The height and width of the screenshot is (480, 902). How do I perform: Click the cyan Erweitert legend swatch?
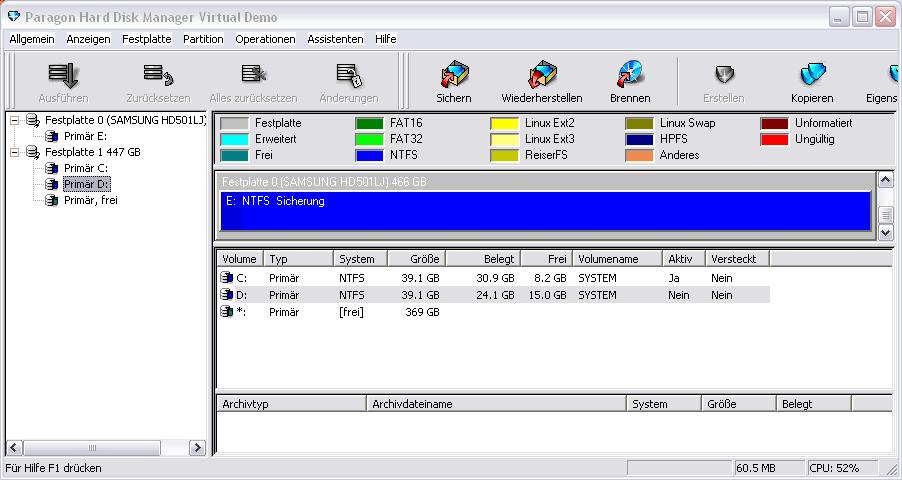234,139
